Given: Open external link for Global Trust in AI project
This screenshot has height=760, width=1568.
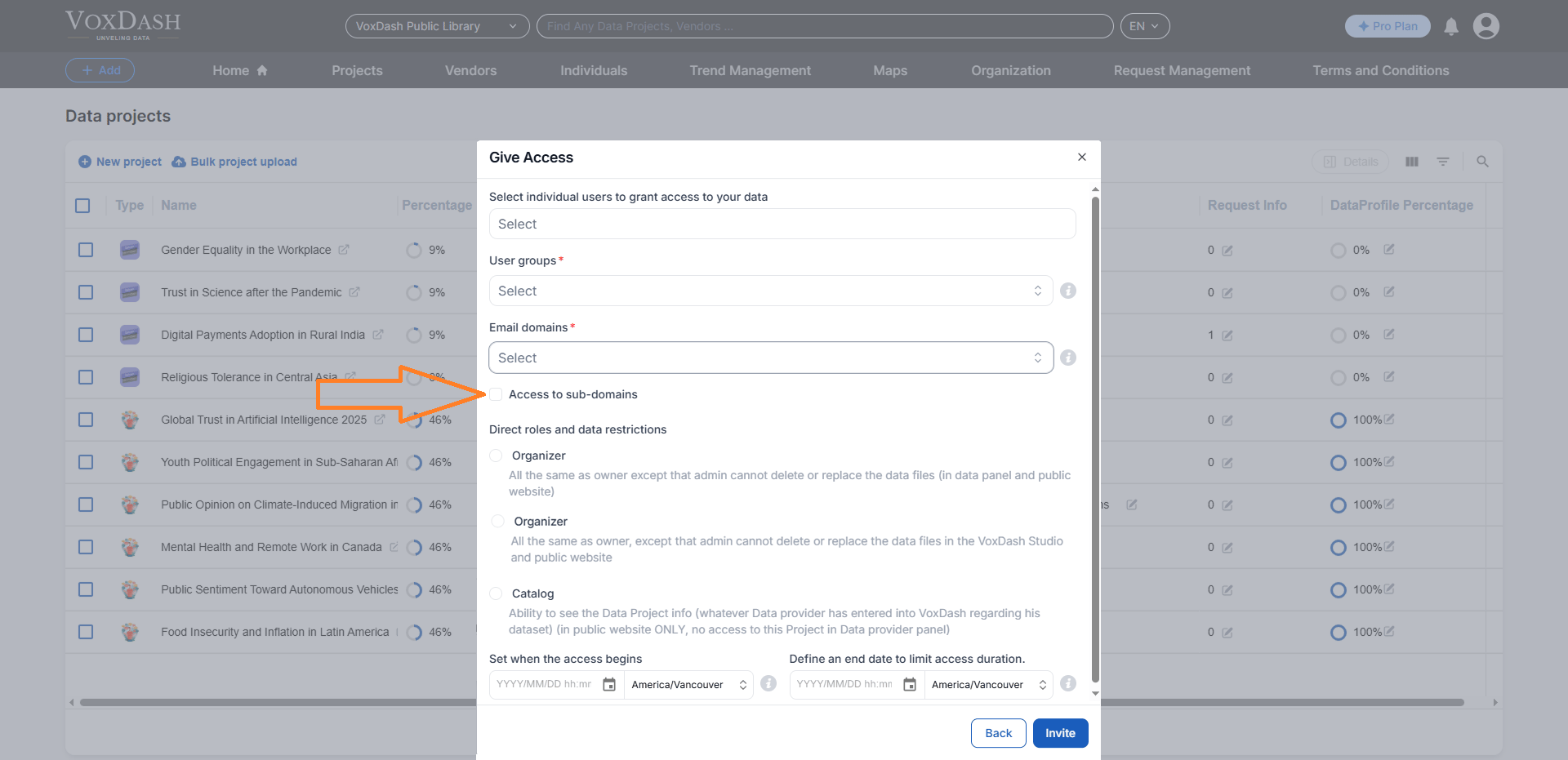Looking at the screenshot, I should [x=380, y=420].
